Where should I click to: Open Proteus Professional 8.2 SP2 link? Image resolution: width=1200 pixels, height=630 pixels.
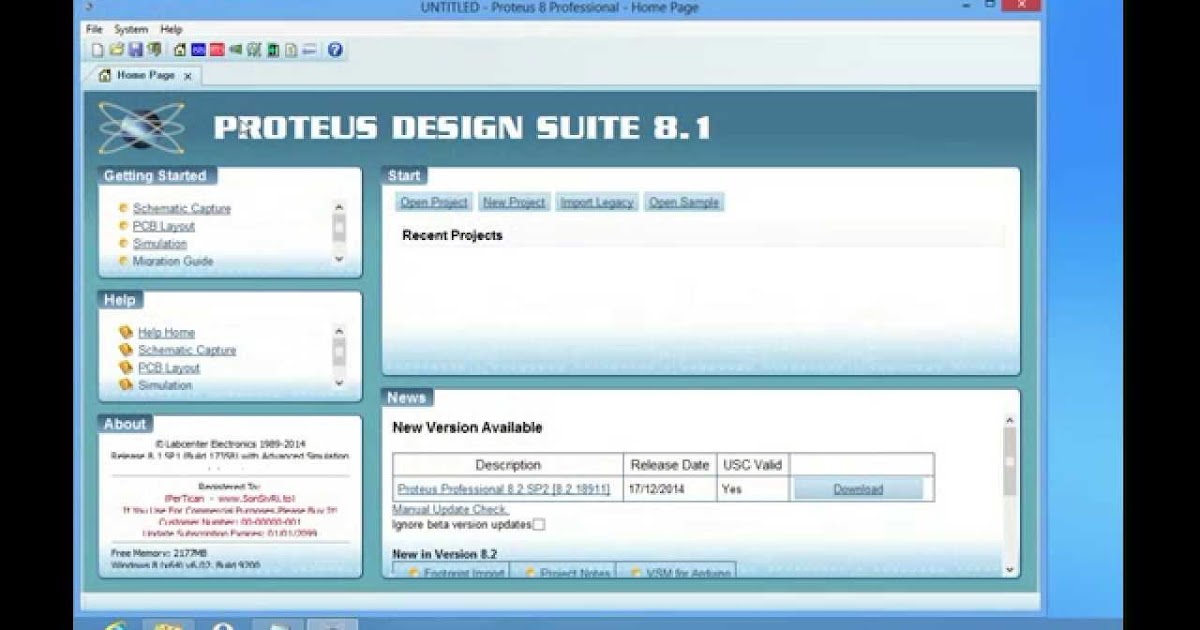pos(503,489)
